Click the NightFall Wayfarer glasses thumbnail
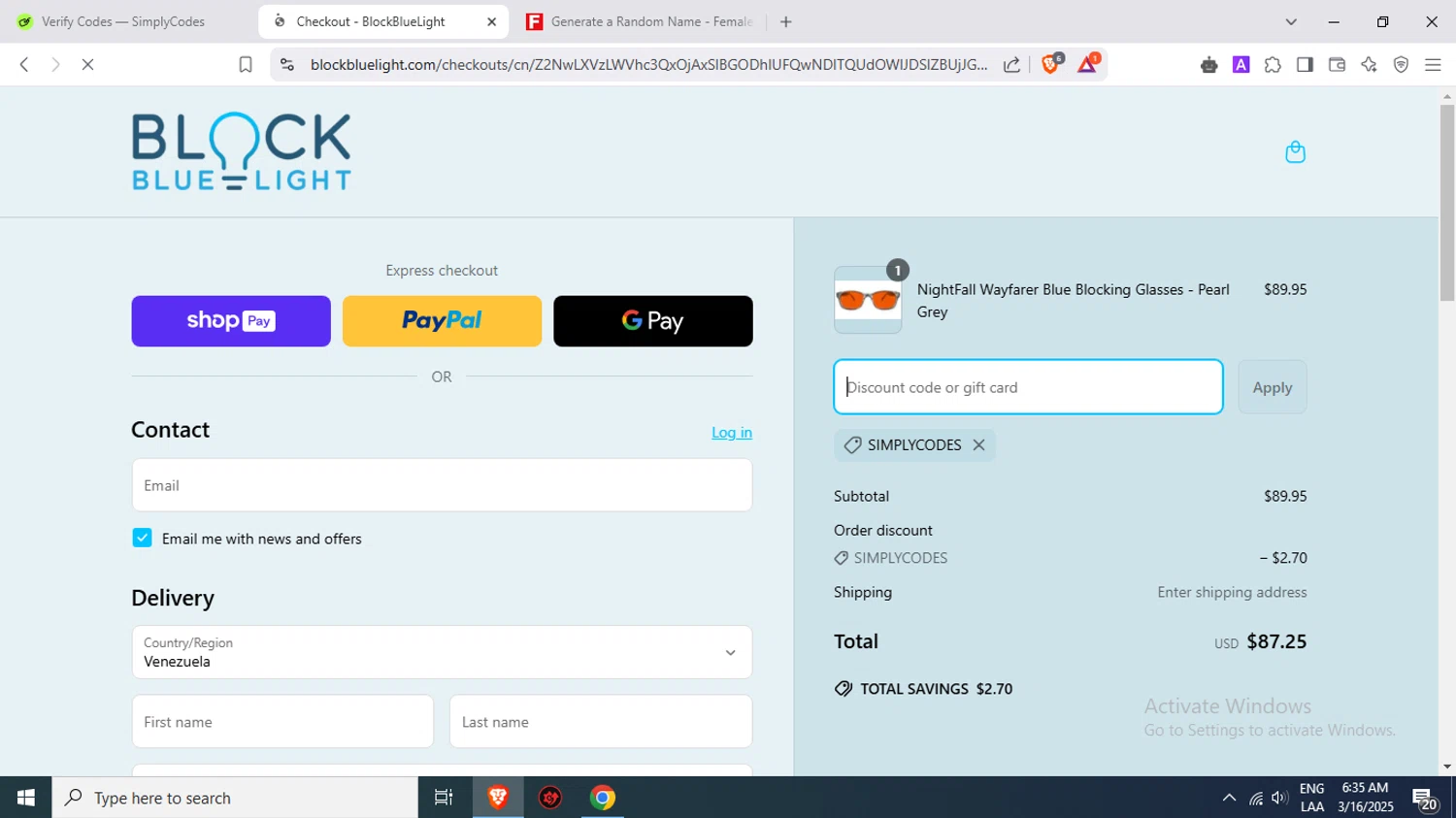Screen dimensions: 1456x818 pyautogui.click(x=868, y=300)
